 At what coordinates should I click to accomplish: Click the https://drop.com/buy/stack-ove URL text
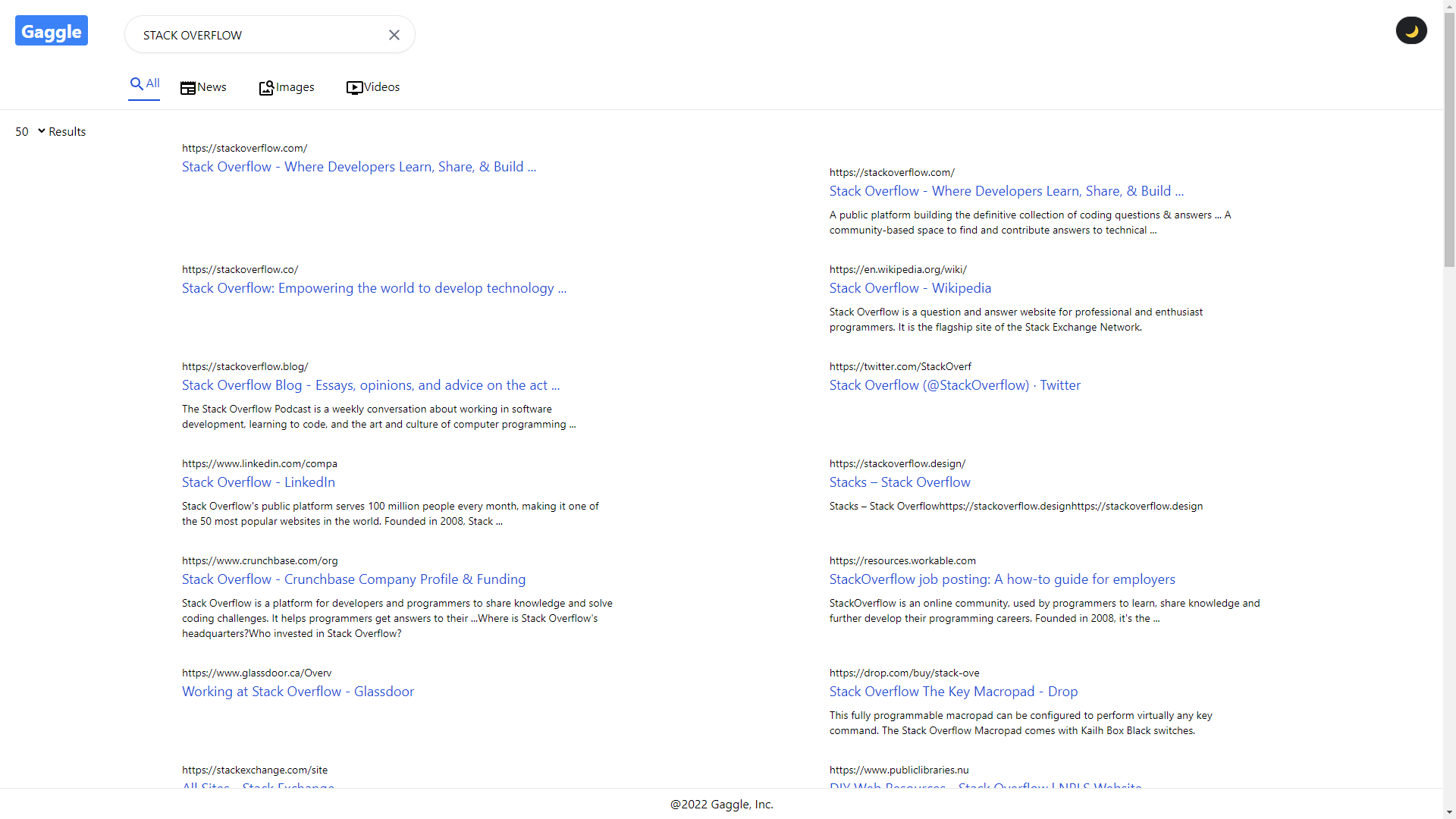pos(904,673)
